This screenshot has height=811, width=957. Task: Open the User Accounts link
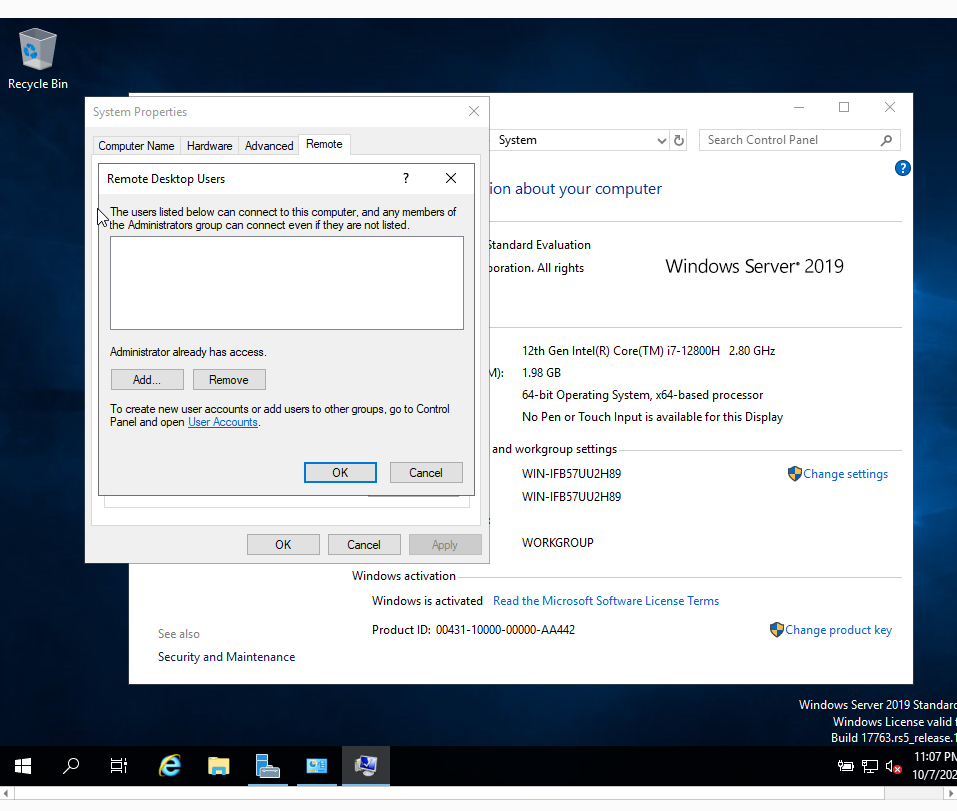pyautogui.click(x=223, y=422)
